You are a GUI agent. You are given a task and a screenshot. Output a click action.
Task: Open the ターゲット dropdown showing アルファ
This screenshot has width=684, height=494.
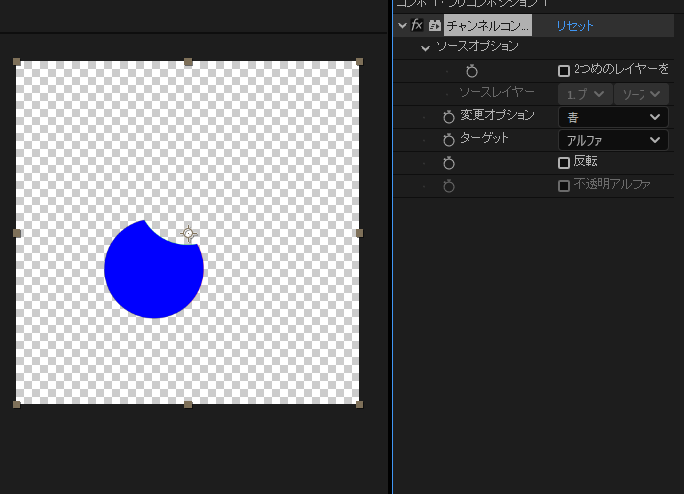tap(612, 140)
